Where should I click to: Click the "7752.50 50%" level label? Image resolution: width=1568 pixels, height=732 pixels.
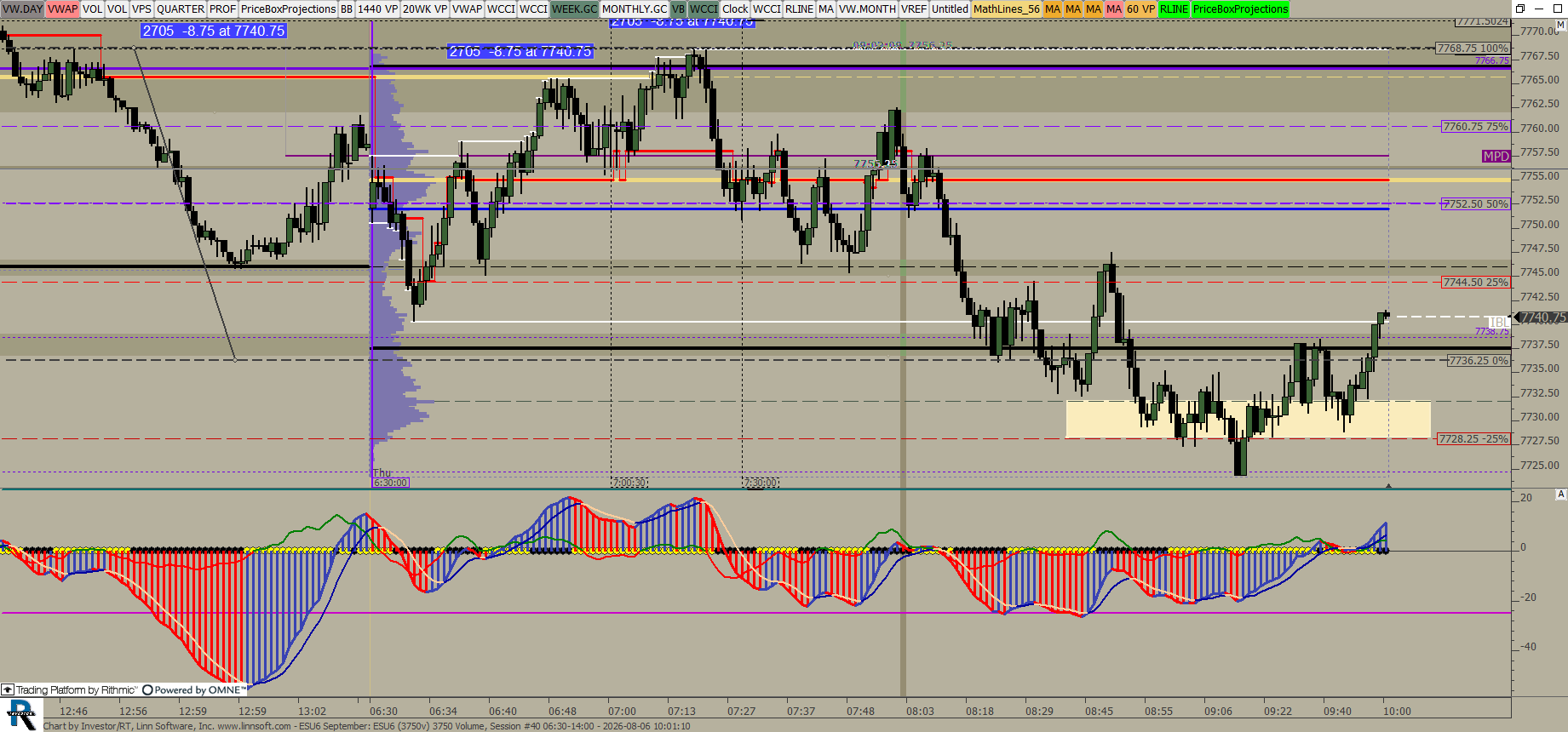pyautogui.click(x=1476, y=203)
